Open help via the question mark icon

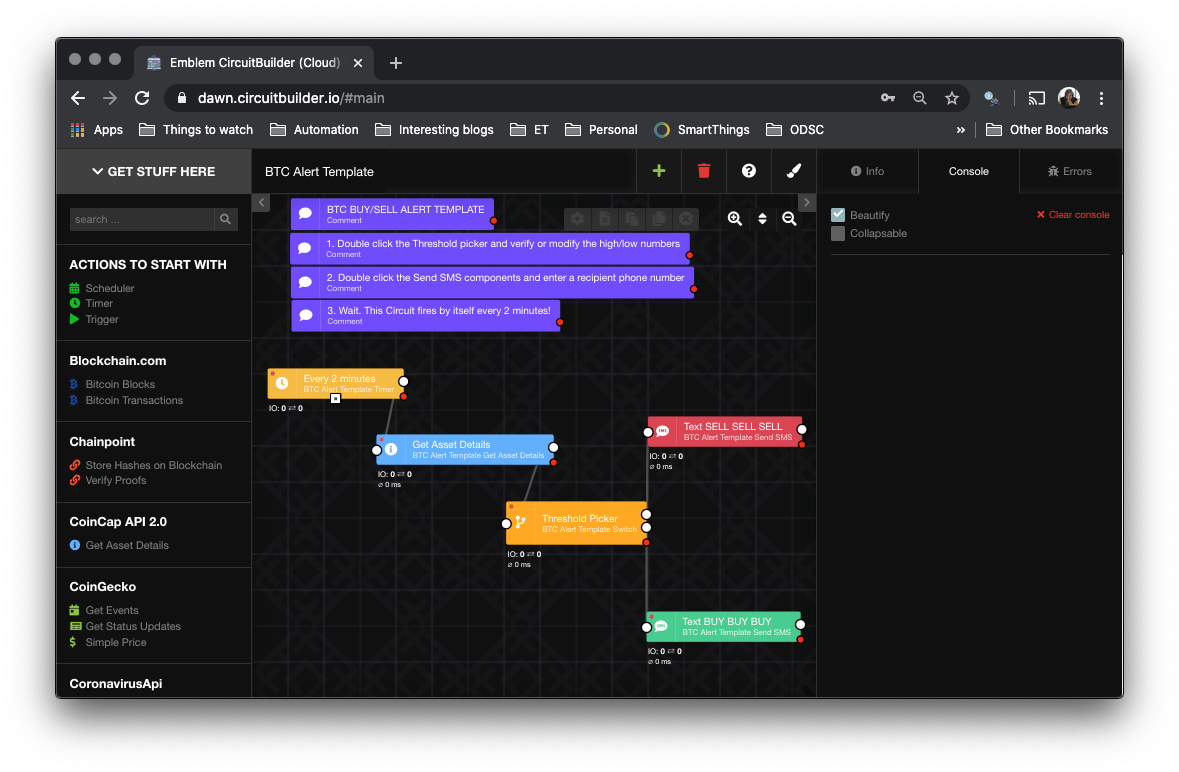click(x=749, y=171)
